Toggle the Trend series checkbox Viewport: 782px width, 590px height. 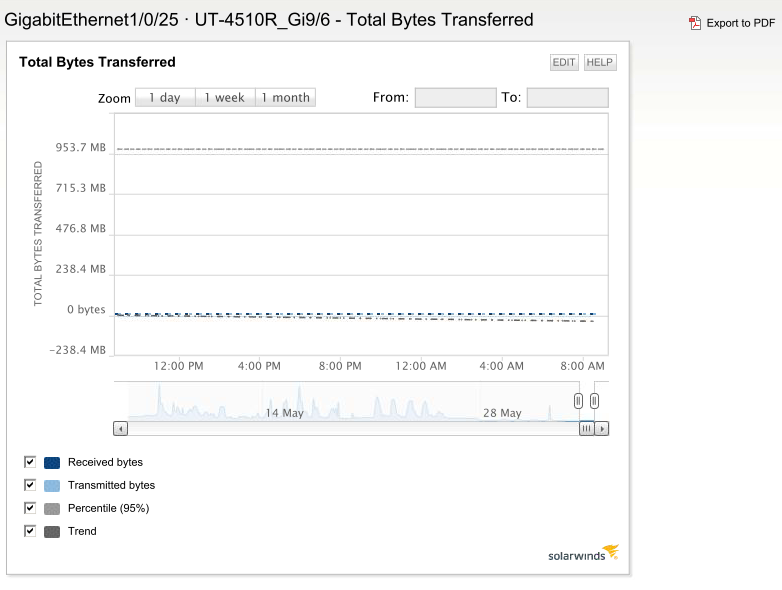(x=30, y=531)
